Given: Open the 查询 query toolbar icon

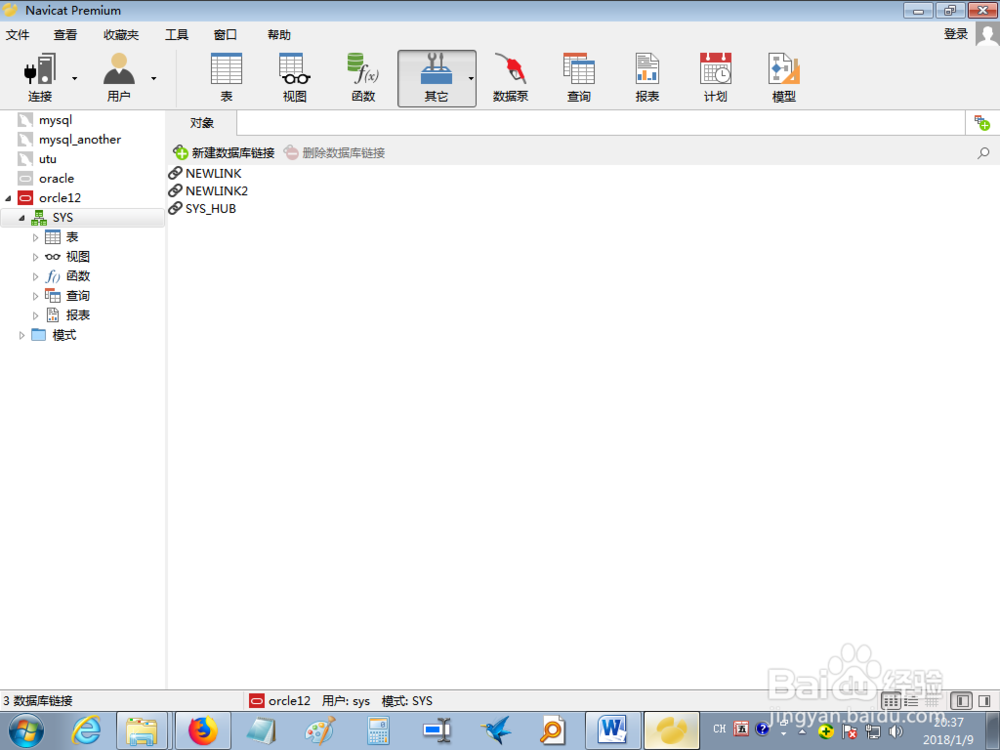Looking at the screenshot, I should [x=578, y=78].
